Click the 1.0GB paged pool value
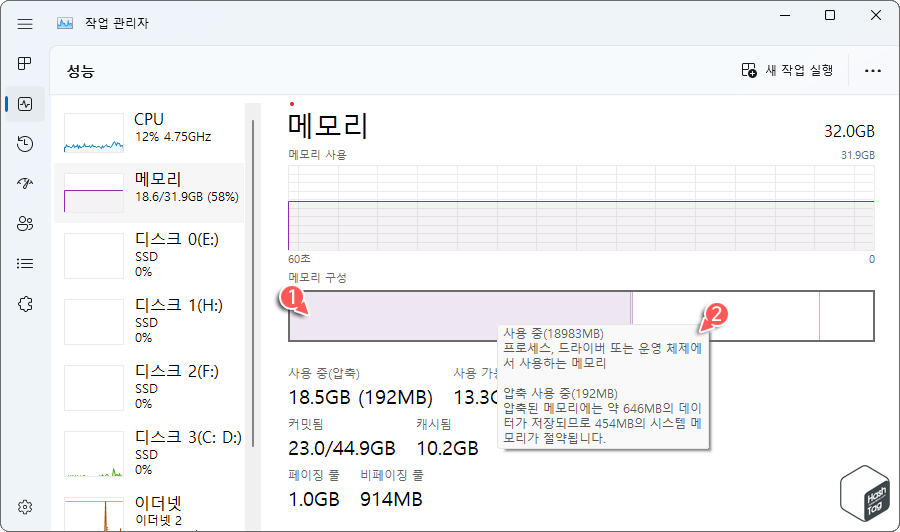Viewport: 900px width, 532px height. click(x=313, y=499)
